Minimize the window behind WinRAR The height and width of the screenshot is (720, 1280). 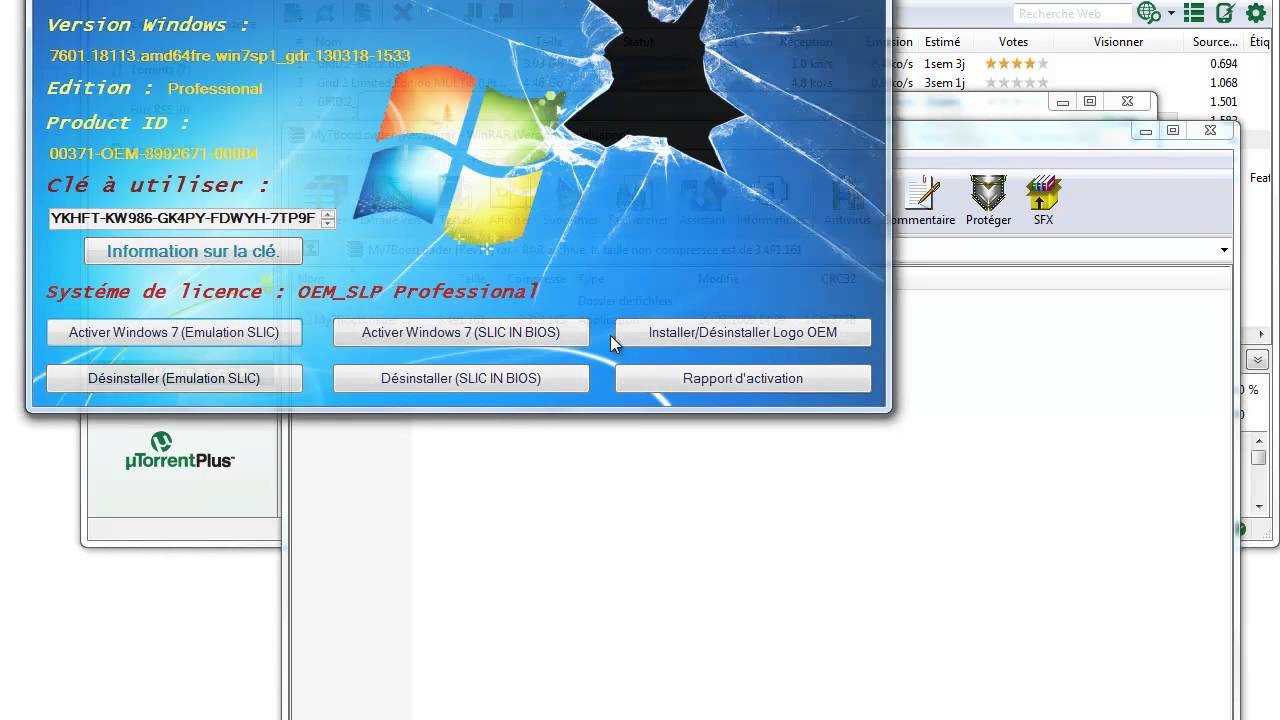tap(1063, 101)
